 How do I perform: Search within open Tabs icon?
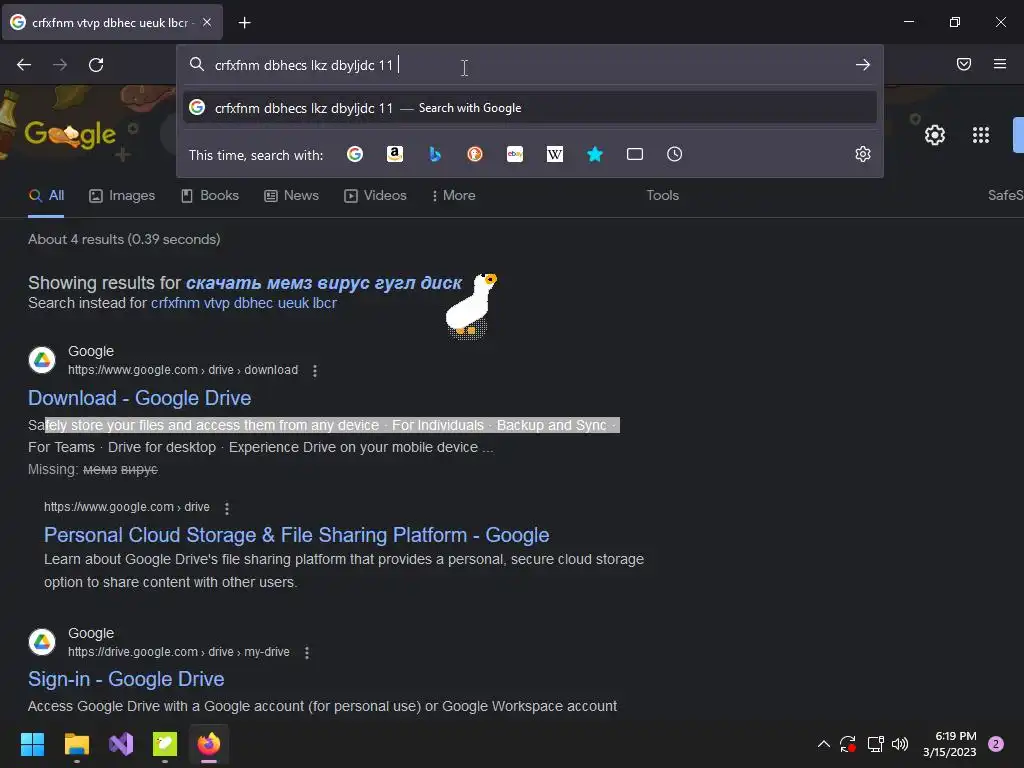pyautogui.click(x=635, y=154)
